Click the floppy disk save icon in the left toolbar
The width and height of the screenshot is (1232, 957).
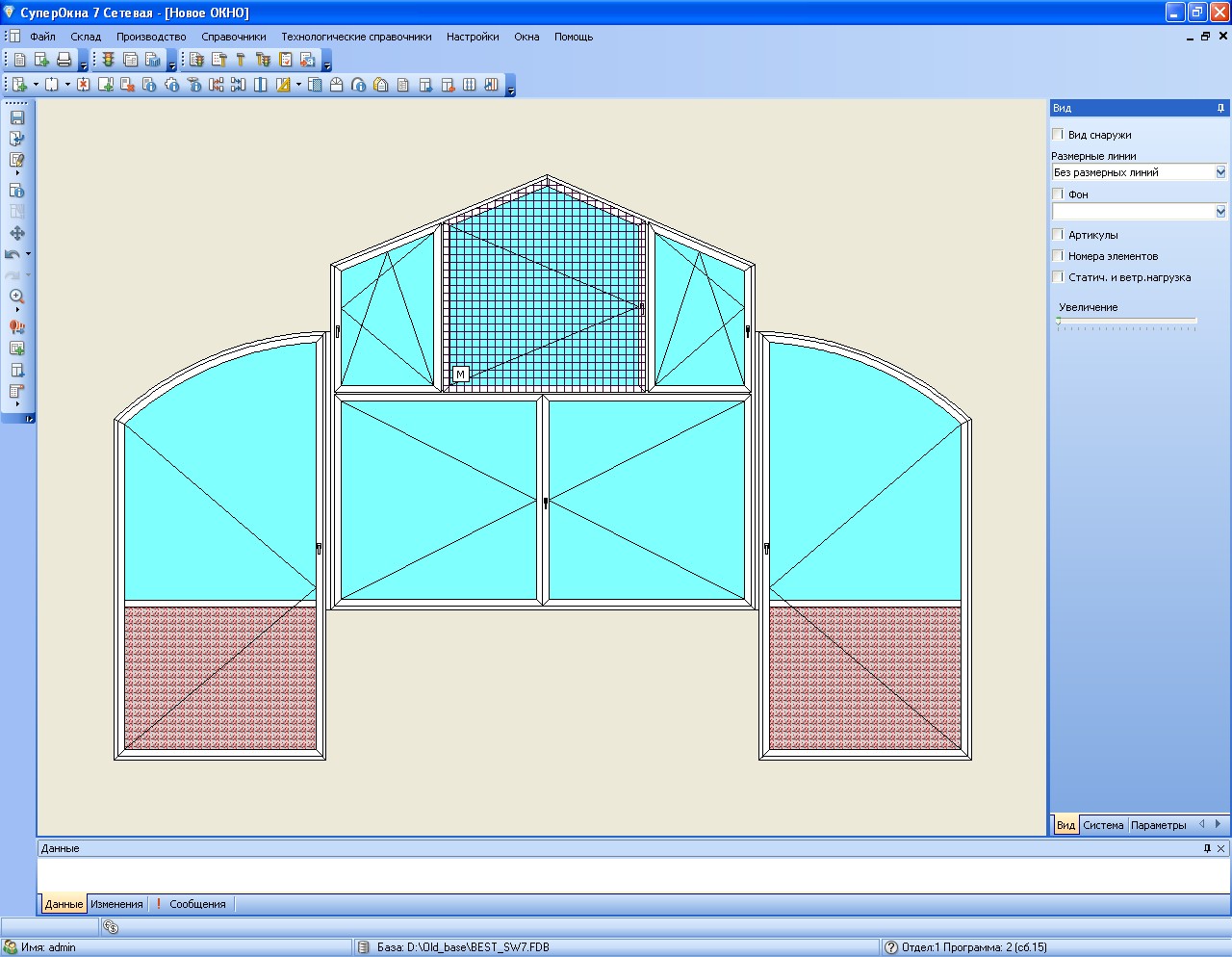tap(16, 117)
